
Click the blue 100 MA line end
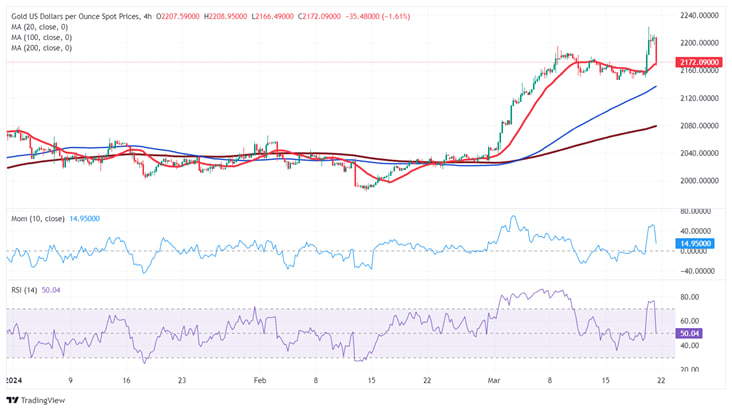(655, 86)
